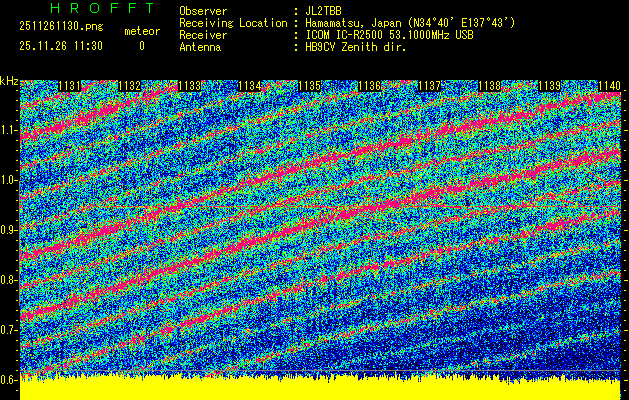Screen dimensions: 629x400
Task: Click the kHz axis unit label
Action: tap(9, 80)
